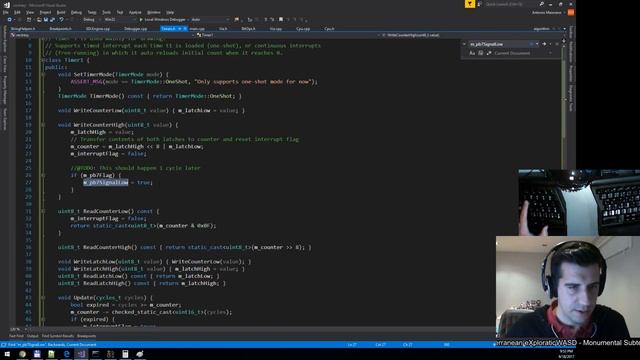Open the Edit menu
Viewport: 640px width, 360px height.
pos(17,12)
